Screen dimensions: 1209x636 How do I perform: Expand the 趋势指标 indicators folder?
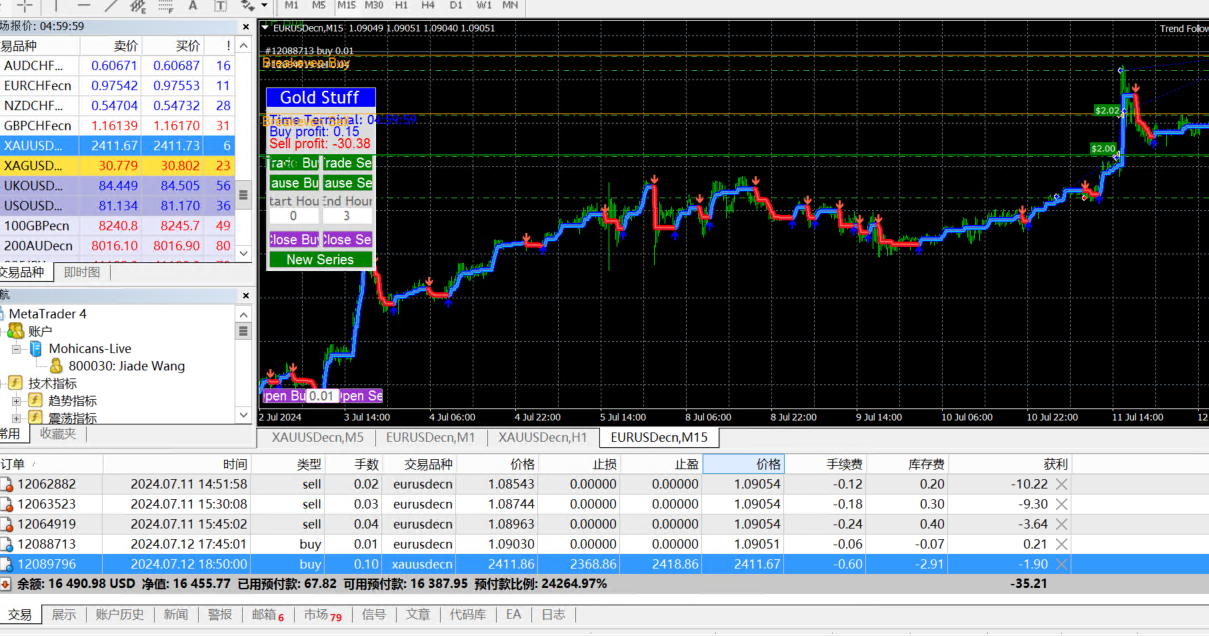pos(16,401)
